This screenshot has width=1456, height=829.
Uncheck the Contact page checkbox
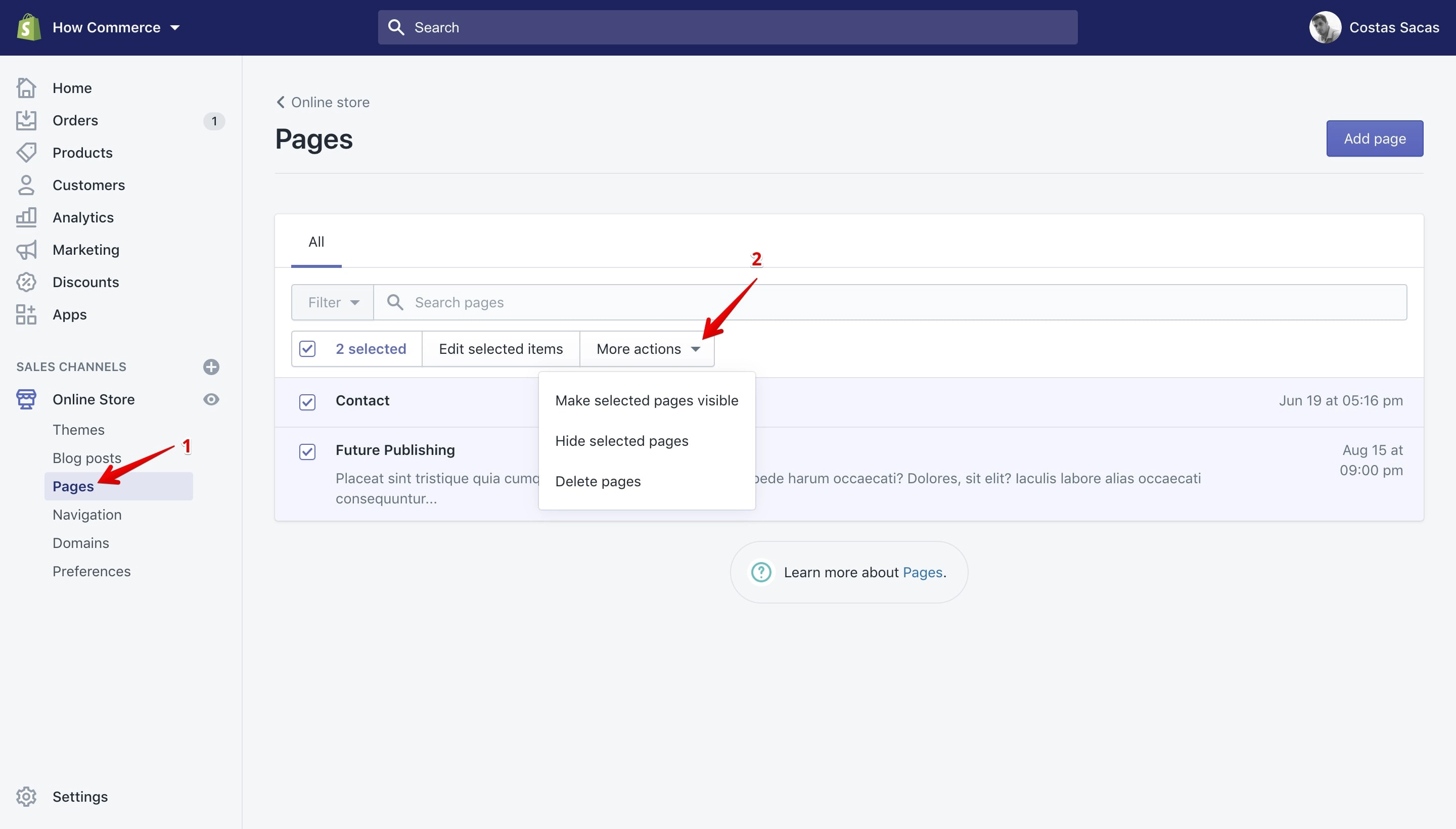click(307, 402)
